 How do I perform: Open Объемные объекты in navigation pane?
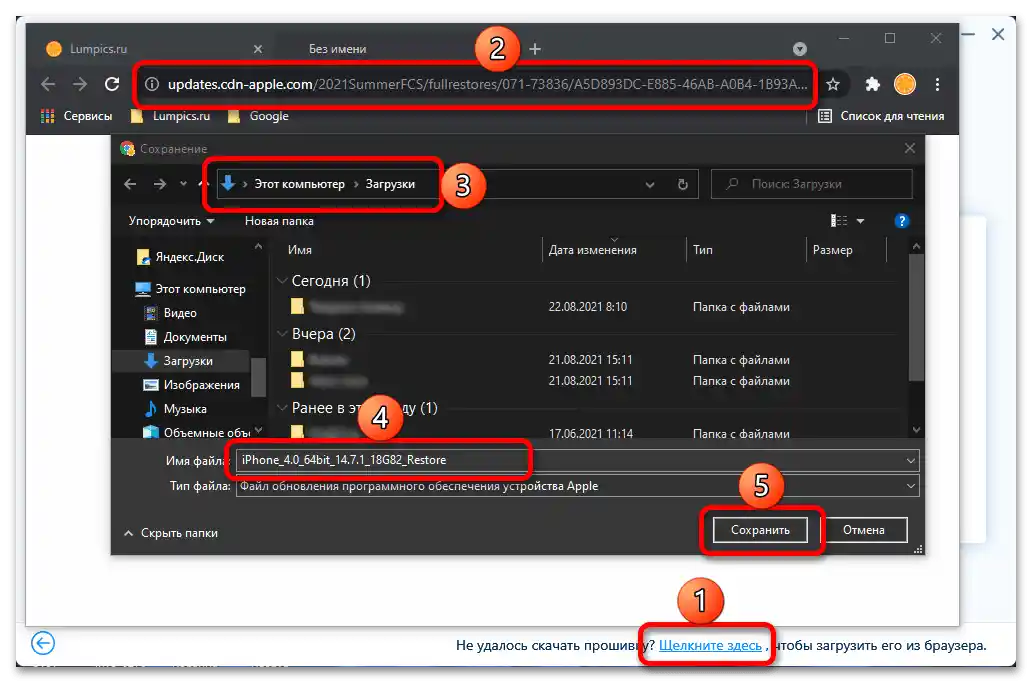(197, 432)
